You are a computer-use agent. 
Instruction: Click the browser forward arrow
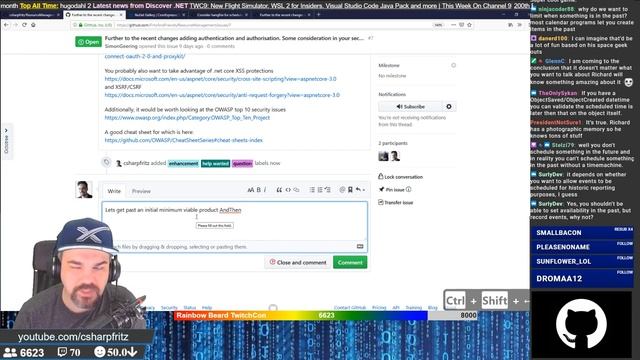click(x=15, y=25)
